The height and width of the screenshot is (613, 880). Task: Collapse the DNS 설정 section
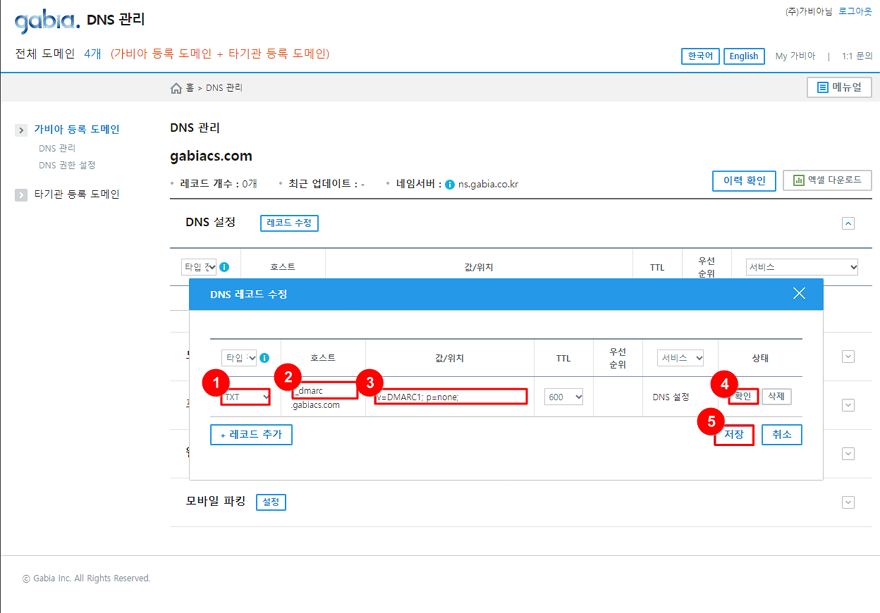pyautogui.click(x=848, y=223)
